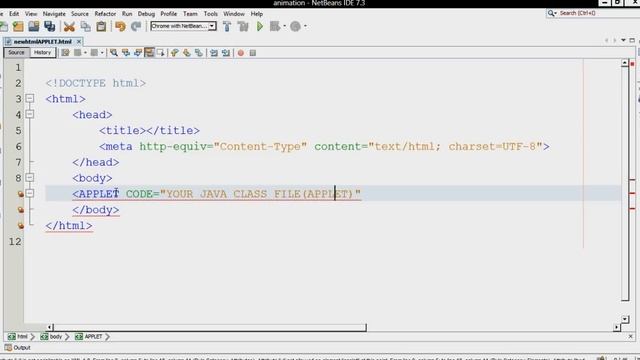Click the Find Next Occurrence icon

click(x=138, y=53)
